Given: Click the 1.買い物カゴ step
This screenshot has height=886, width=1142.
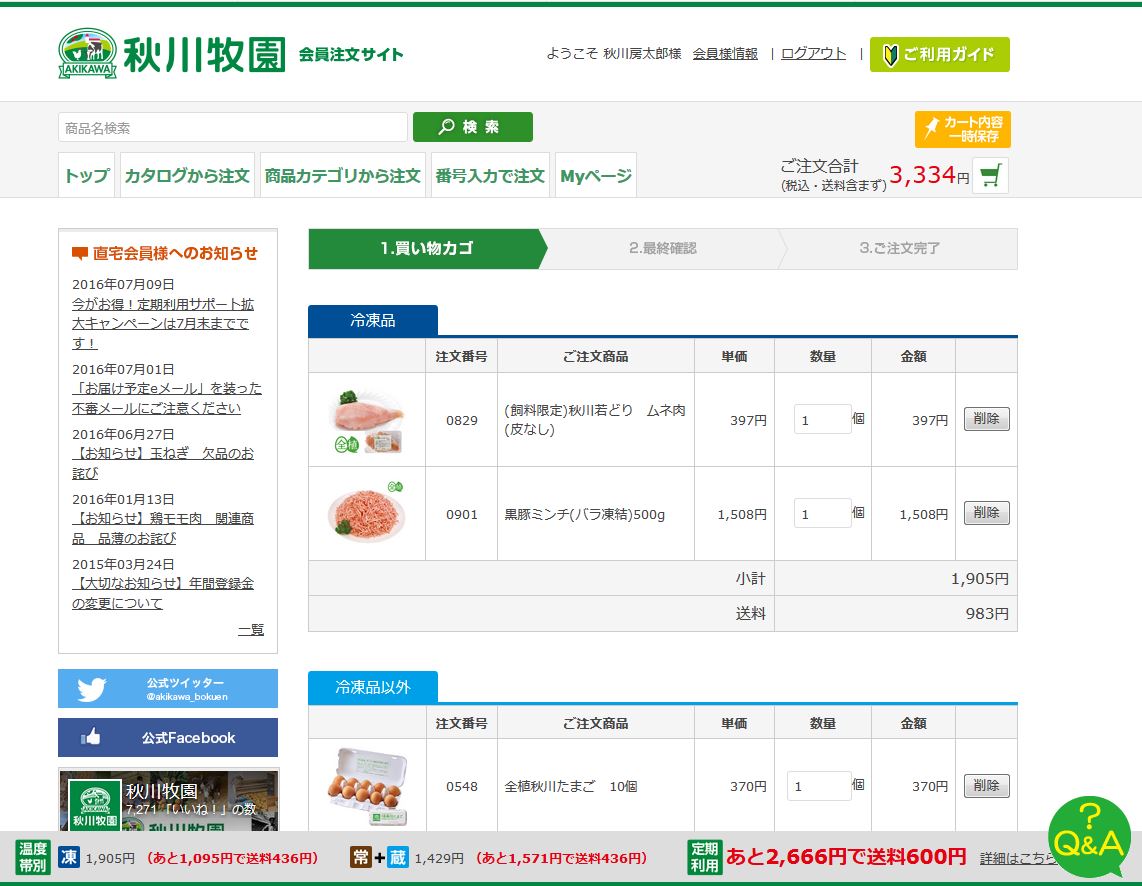Looking at the screenshot, I should [x=427, y=248].
